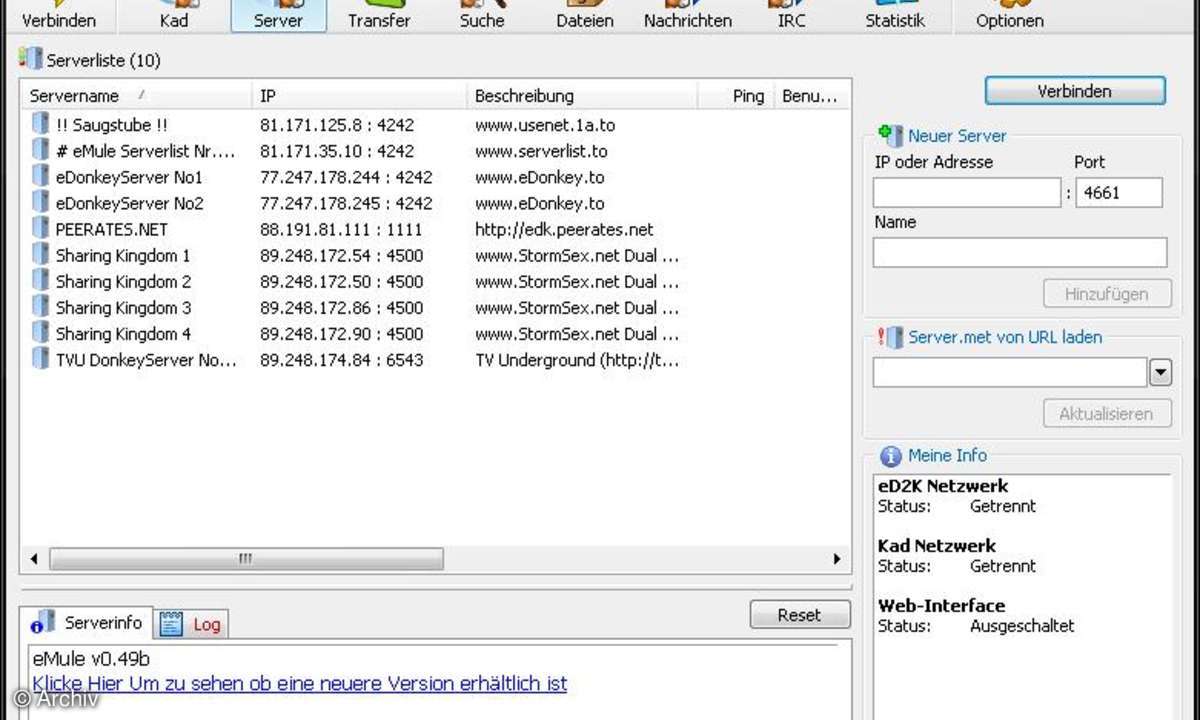
Task: Sort list by IP column header
Action: click(358, 96)
